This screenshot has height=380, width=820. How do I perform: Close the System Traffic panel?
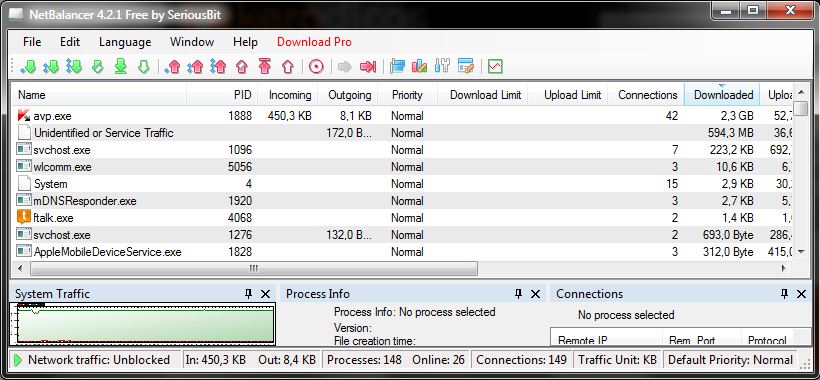coord(266,294)
